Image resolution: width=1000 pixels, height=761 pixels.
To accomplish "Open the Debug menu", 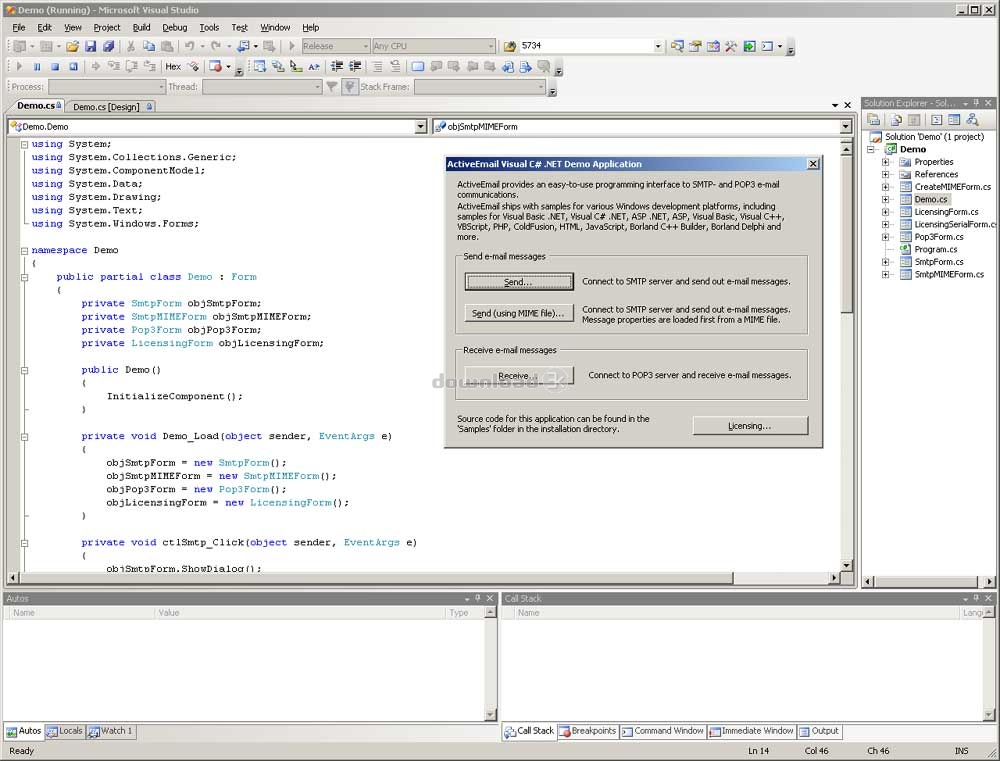I will (175, 27).
